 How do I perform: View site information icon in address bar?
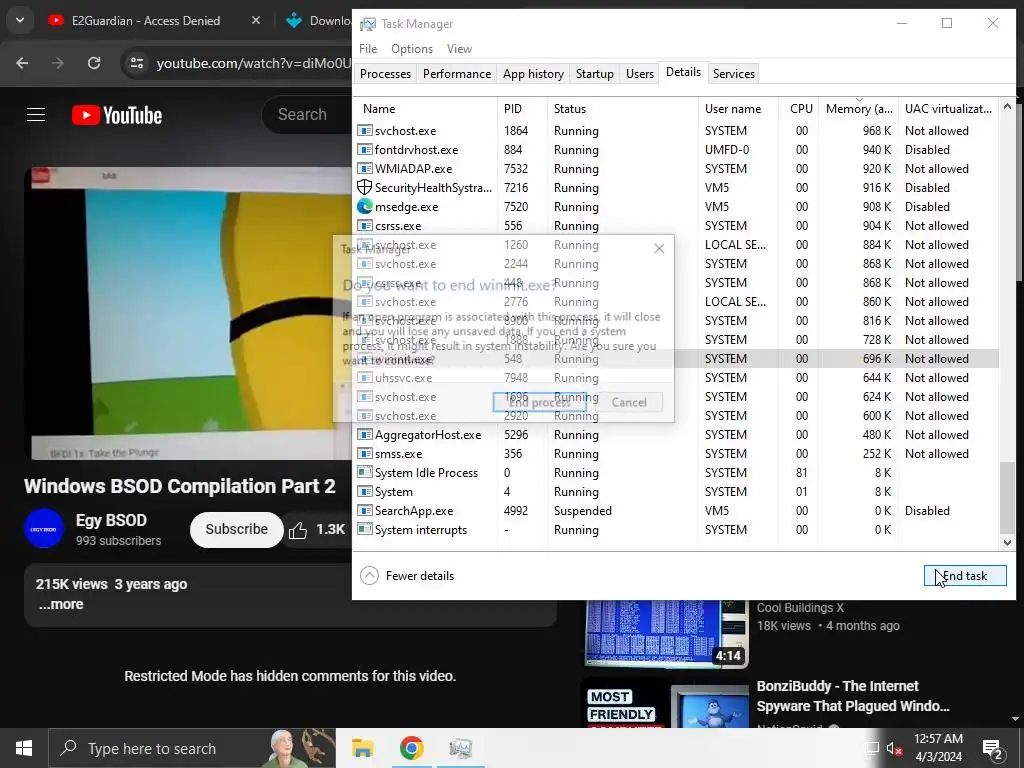pos(136,63)
